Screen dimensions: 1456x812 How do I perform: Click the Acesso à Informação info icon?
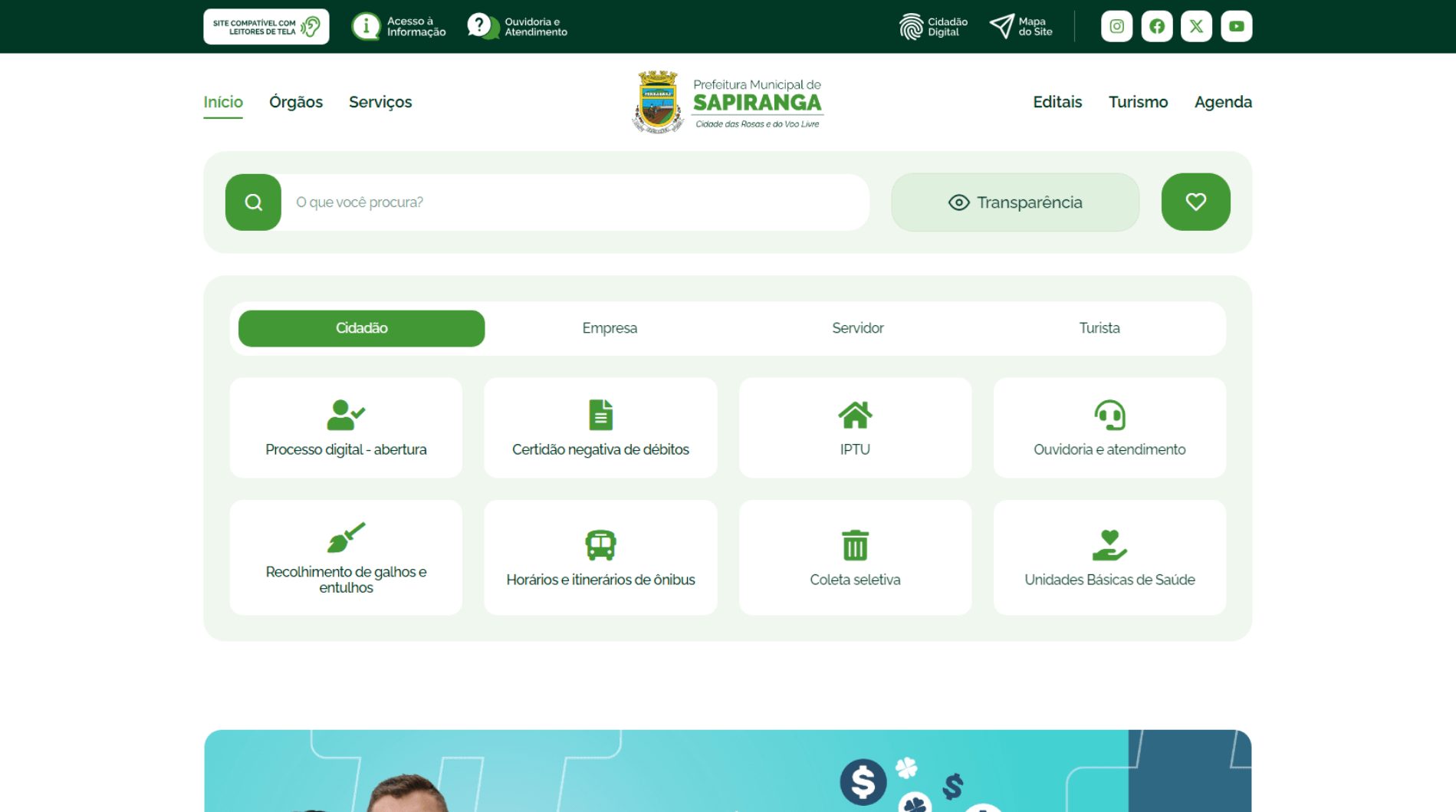click(366, 27)
